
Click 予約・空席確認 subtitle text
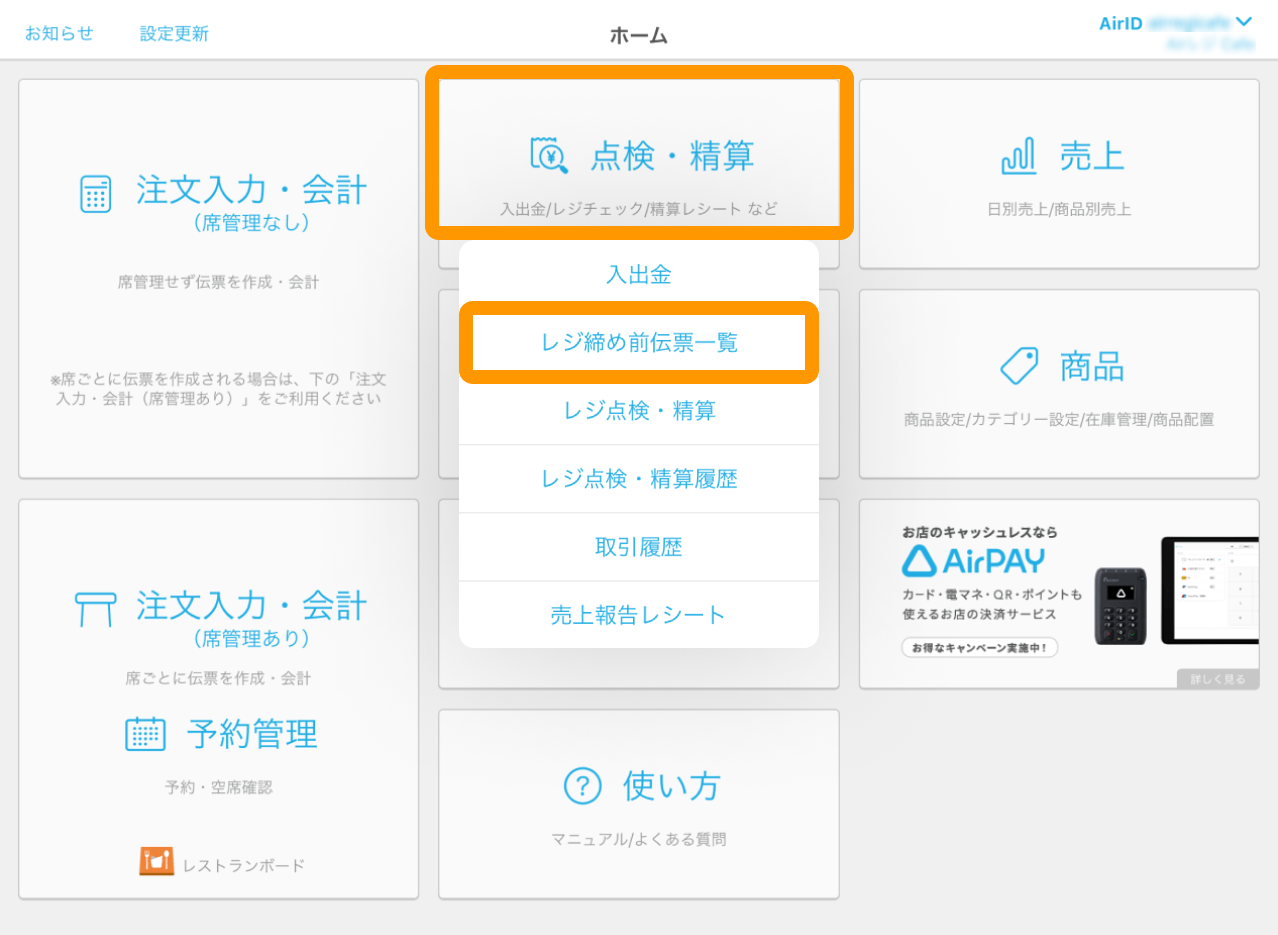219,787
